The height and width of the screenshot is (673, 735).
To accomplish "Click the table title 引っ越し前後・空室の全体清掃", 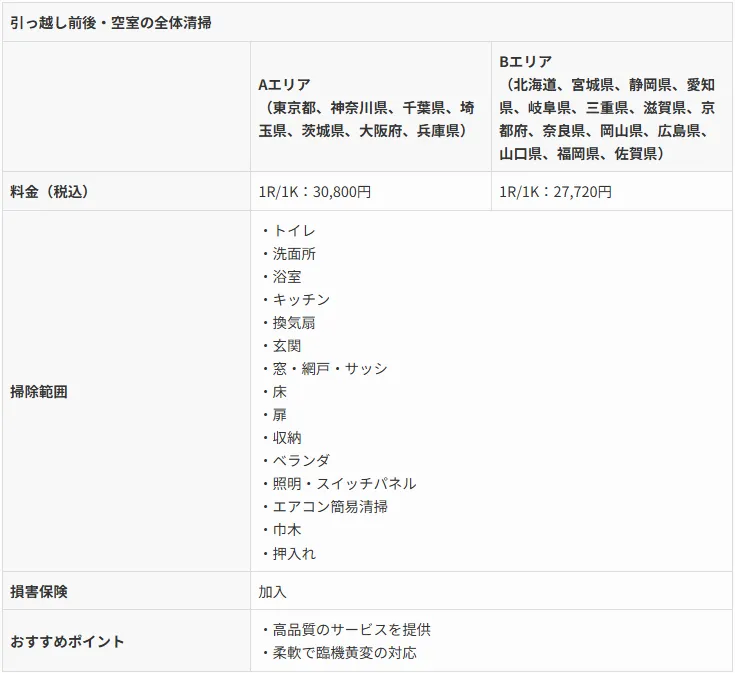I will point(111,22).
